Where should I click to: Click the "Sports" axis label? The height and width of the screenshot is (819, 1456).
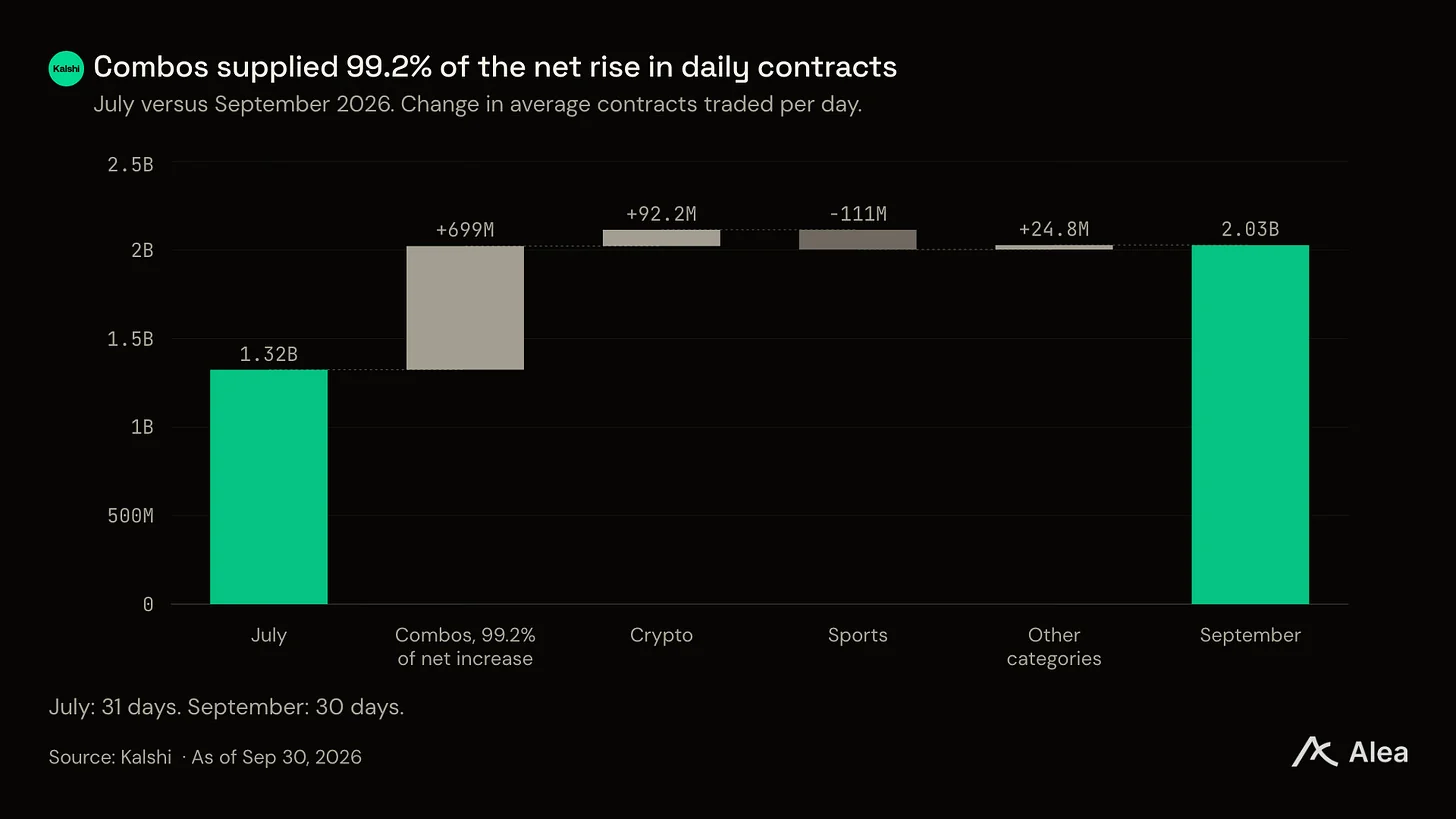(x=857, y=635)
